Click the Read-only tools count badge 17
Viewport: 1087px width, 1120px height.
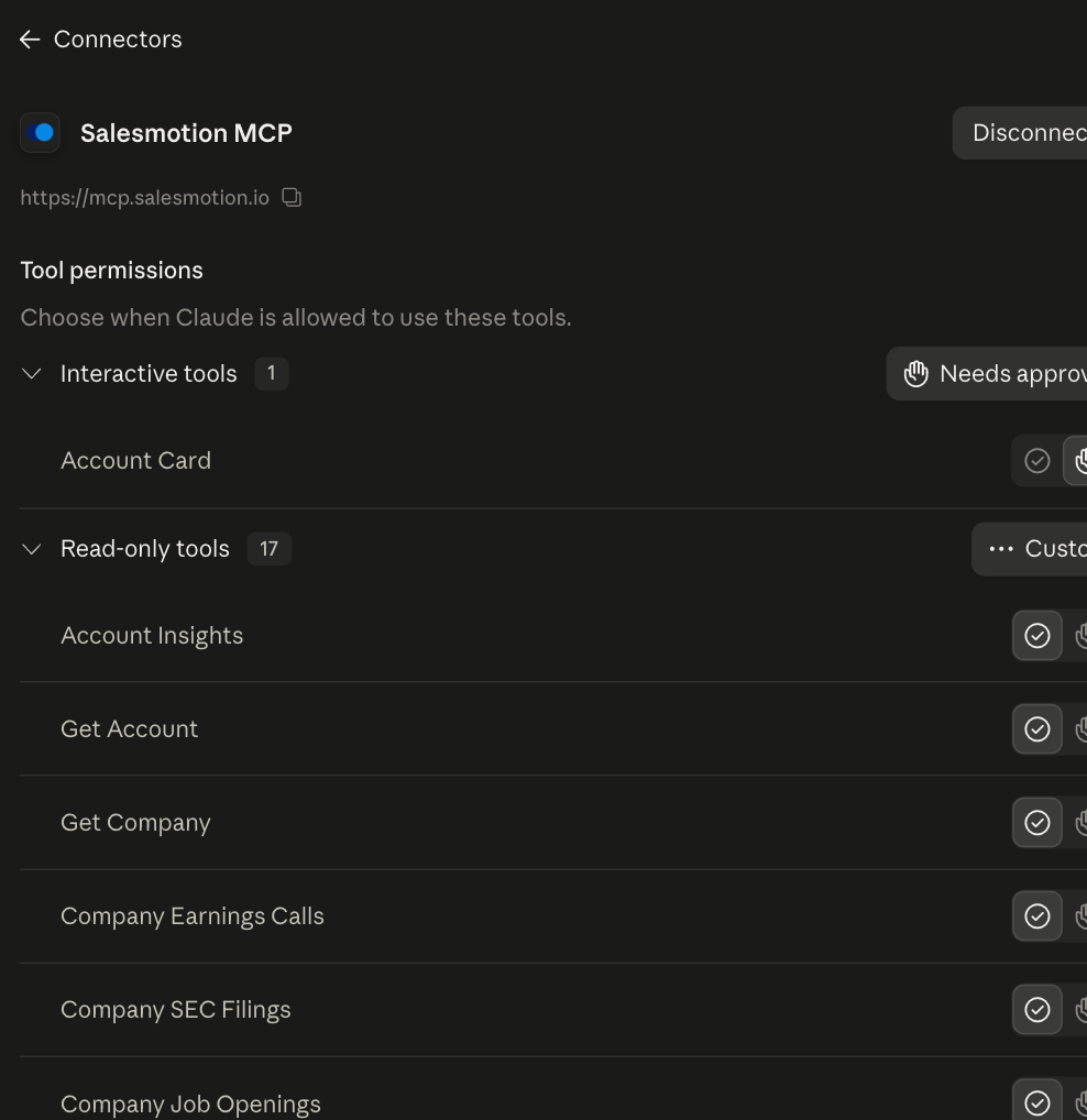(269, 549)
